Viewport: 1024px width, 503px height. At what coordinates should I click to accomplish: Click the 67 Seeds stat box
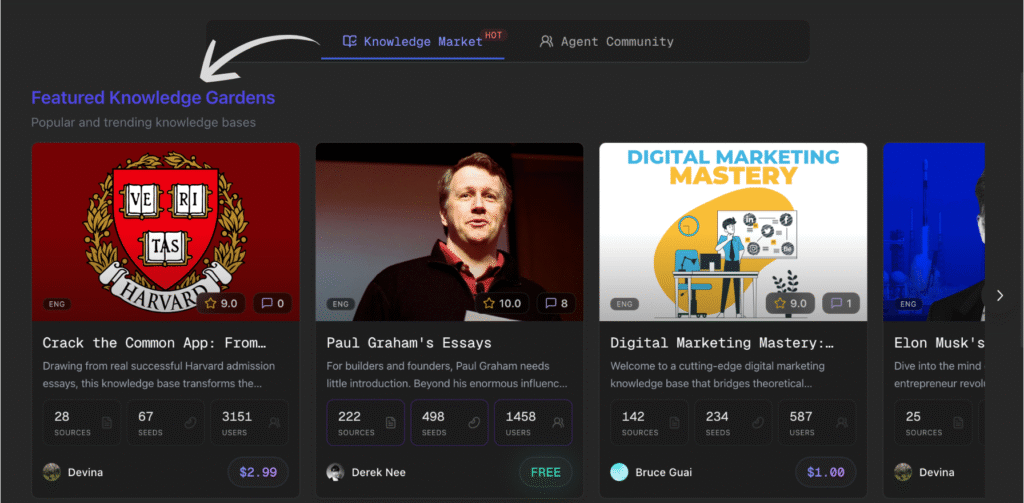(x=165, y=423)
